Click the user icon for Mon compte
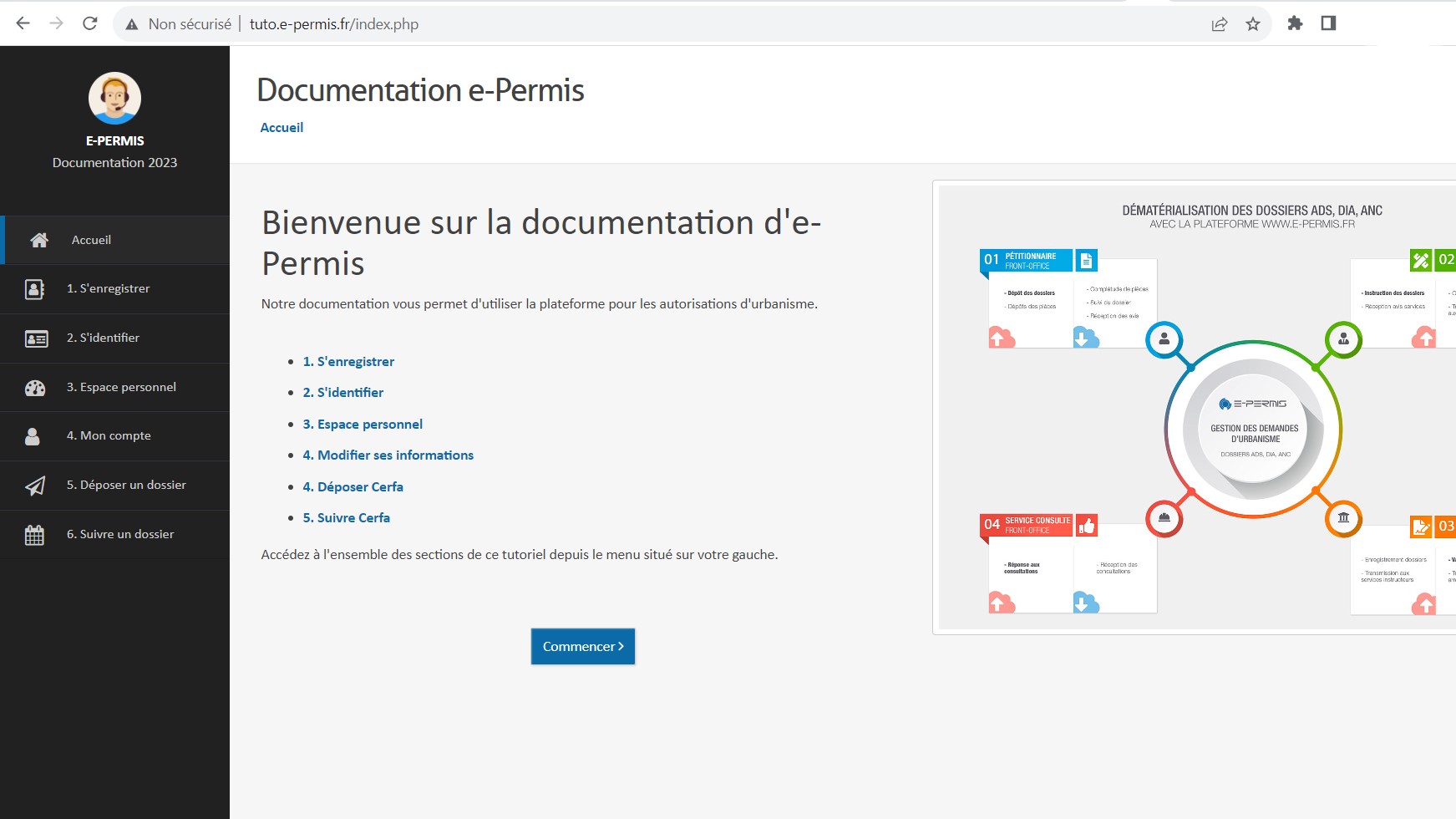 pyautogui.click(x=33, y=436)
